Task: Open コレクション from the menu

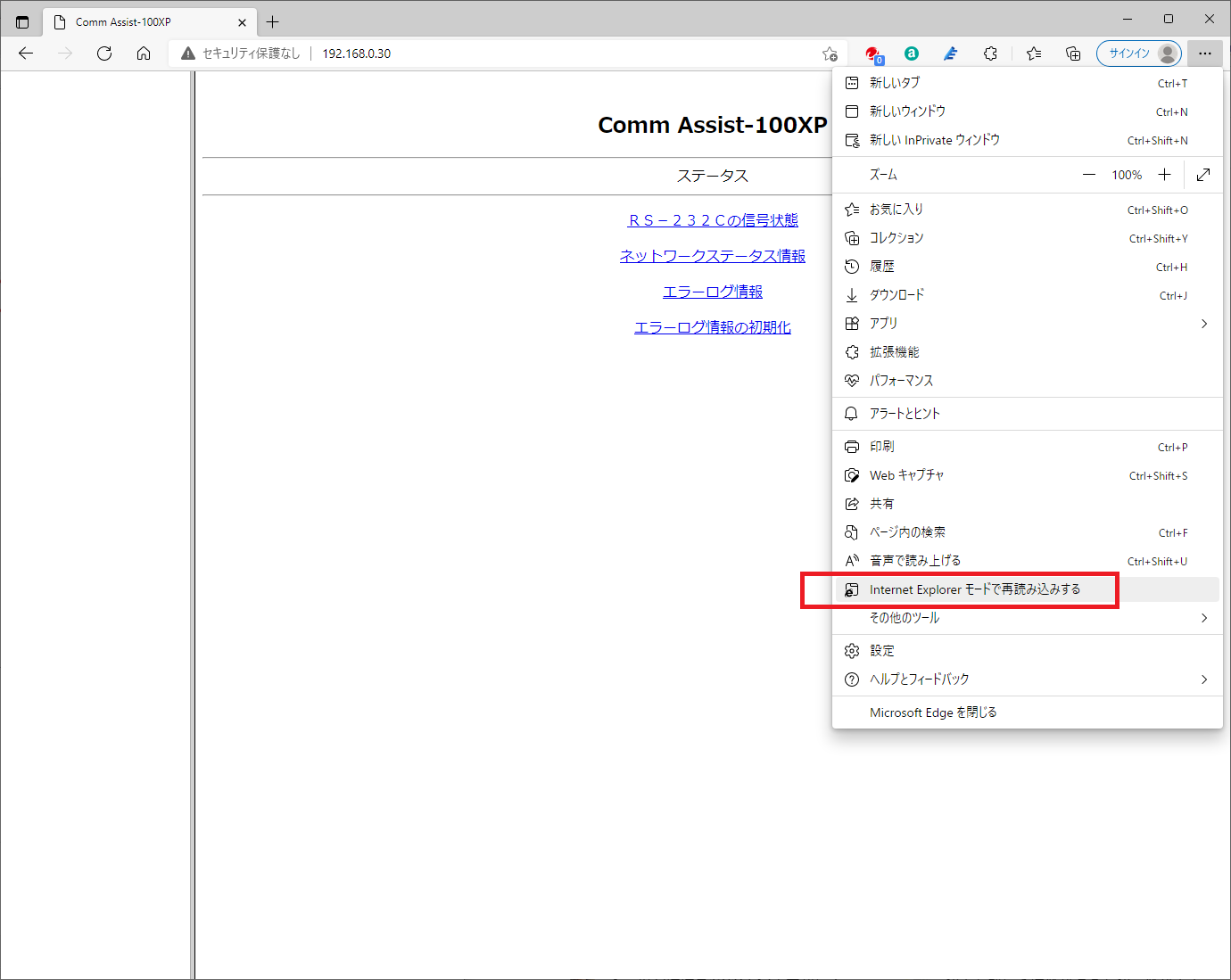Action: coord(1027,238)
